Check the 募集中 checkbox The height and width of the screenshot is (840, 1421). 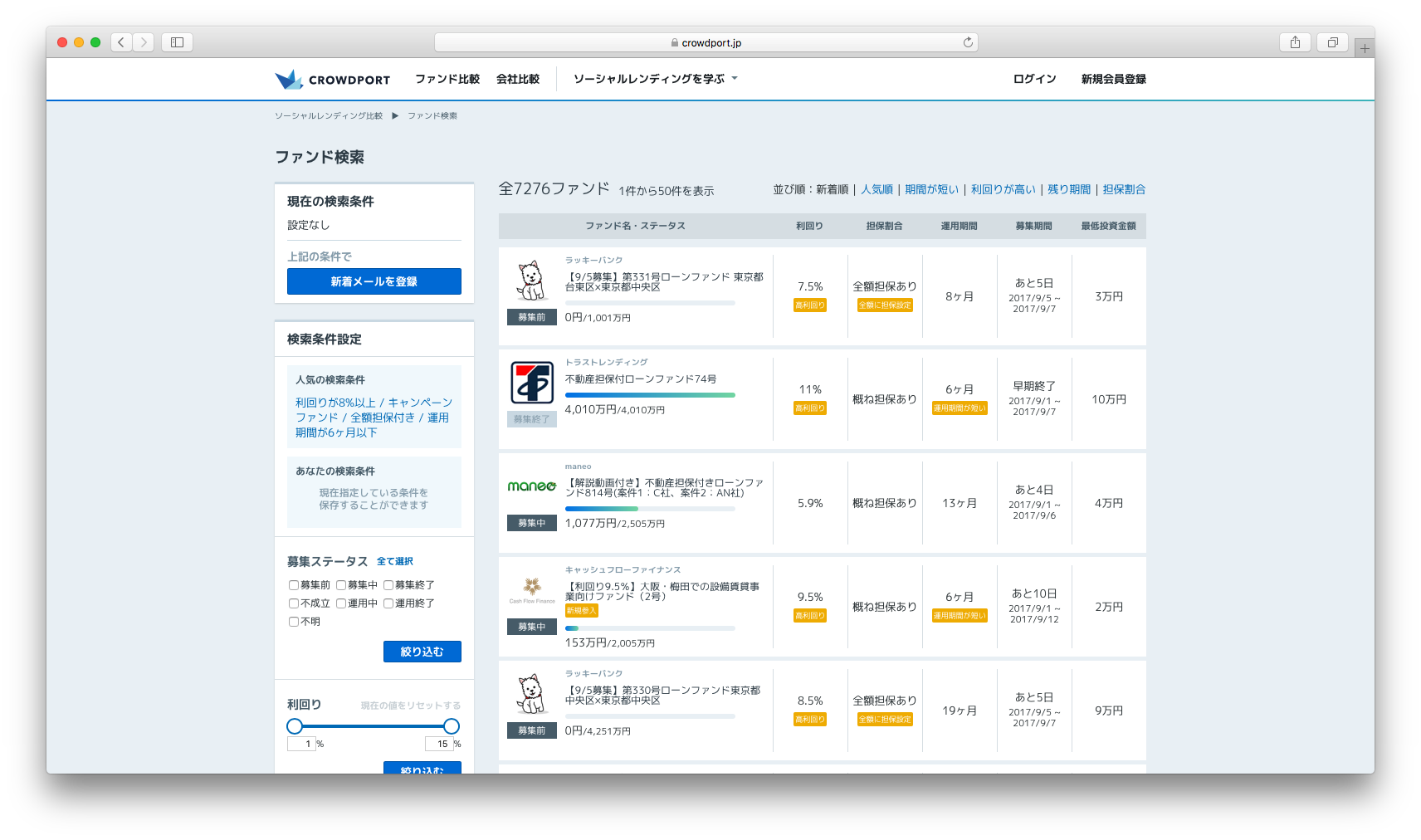click(341, 585)
